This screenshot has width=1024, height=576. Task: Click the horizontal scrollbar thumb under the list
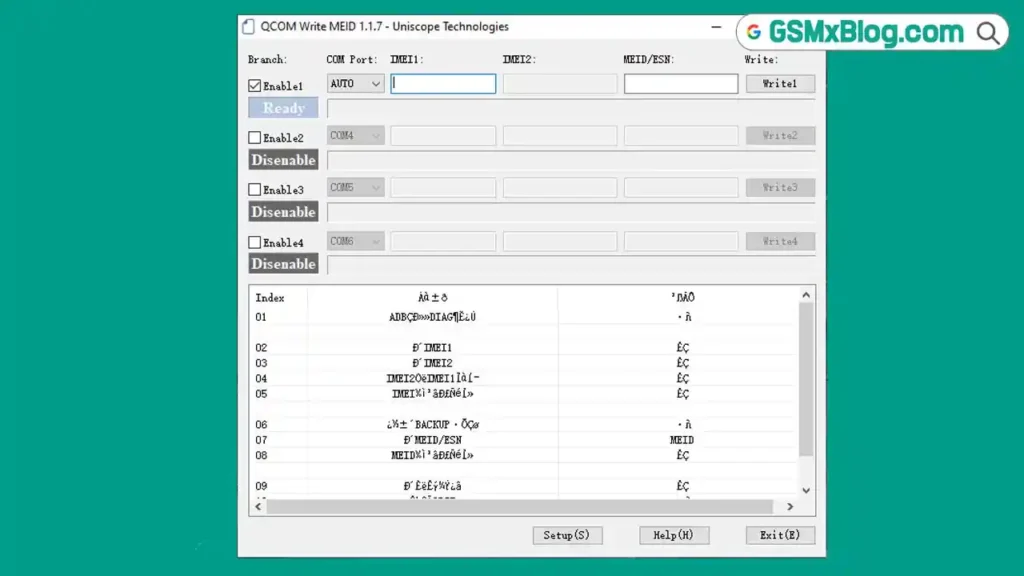tap(520, 507)
